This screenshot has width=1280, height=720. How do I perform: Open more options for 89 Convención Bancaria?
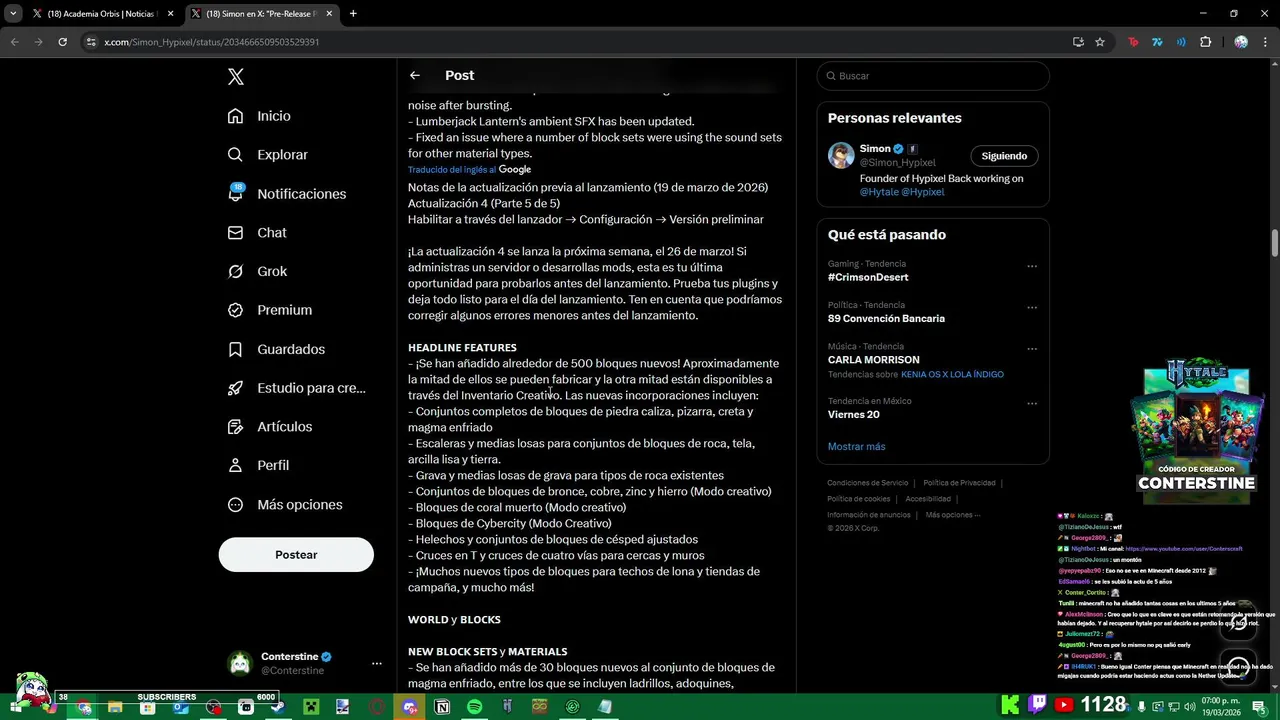1032,307
